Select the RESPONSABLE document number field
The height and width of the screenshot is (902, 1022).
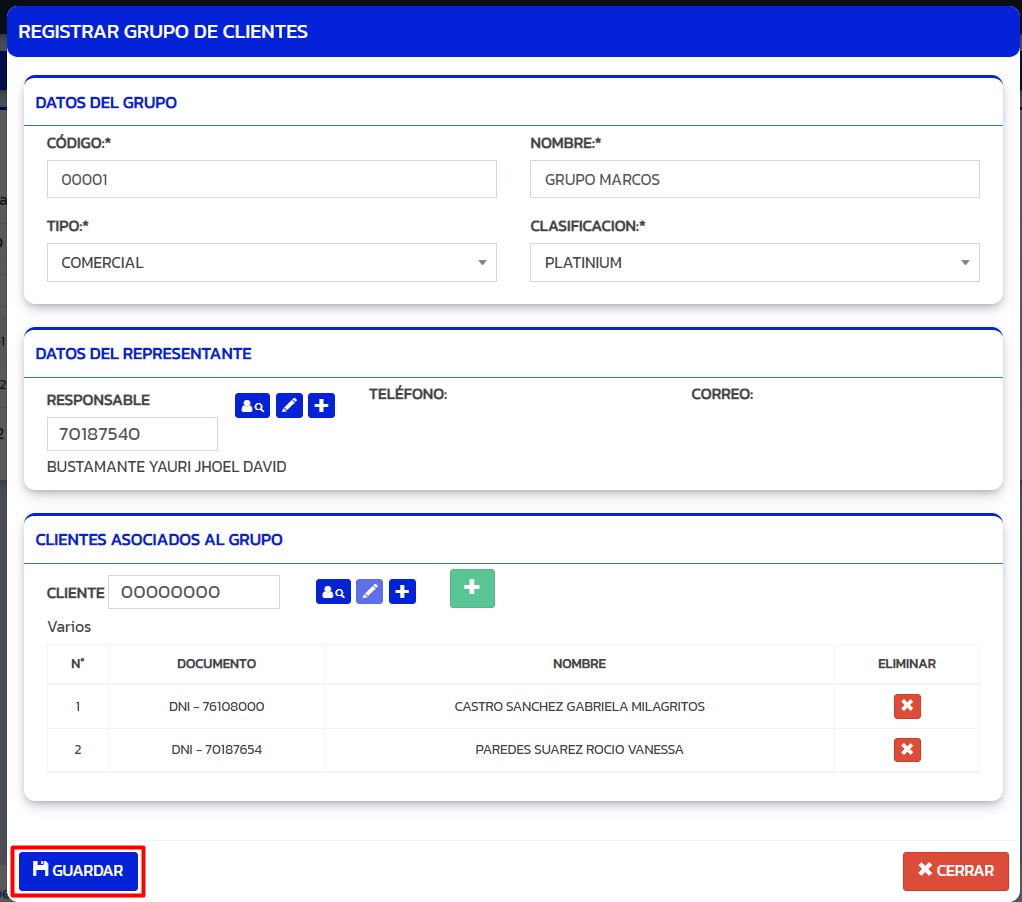pyautogui.click(x=132, y=434)
